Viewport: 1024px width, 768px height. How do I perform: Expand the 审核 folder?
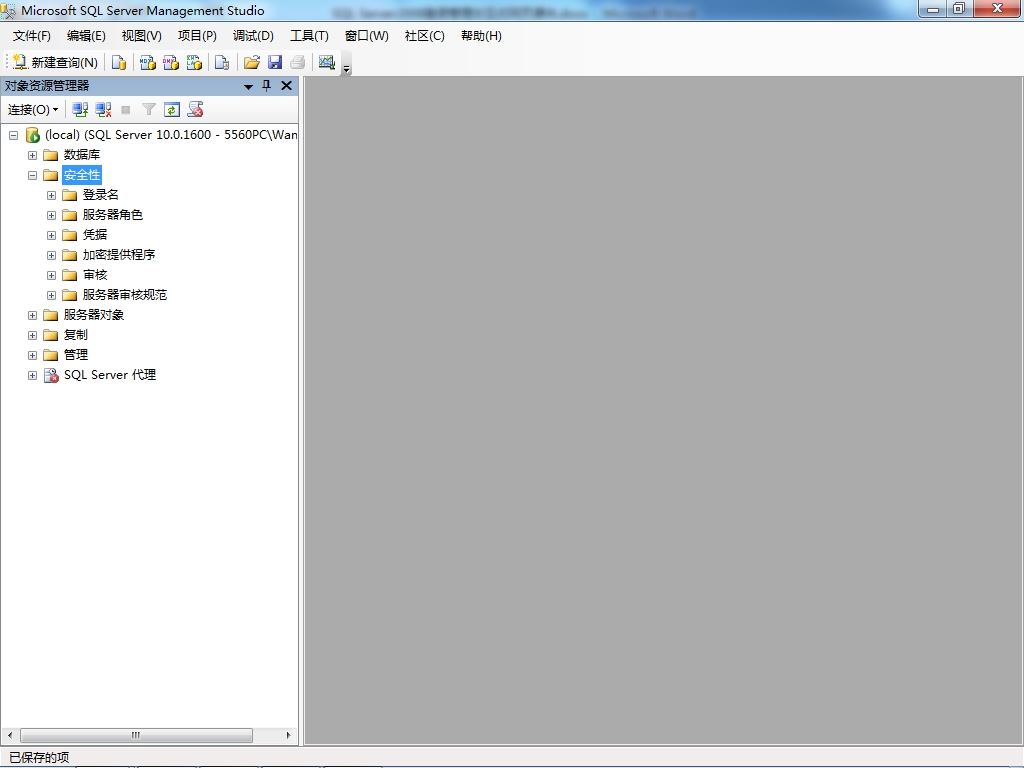point(51,276)
